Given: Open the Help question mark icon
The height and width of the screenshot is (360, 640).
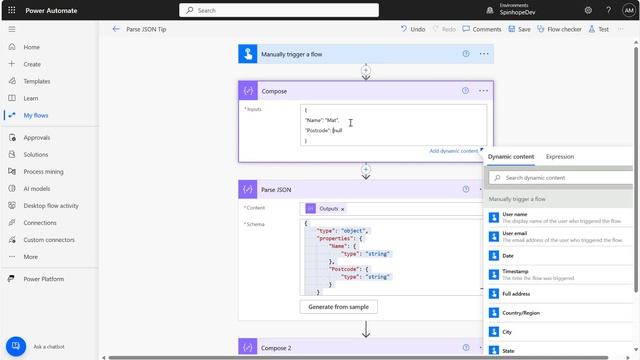Looking at the screenshot, I should pyautogui.click(x=609, y=10).
